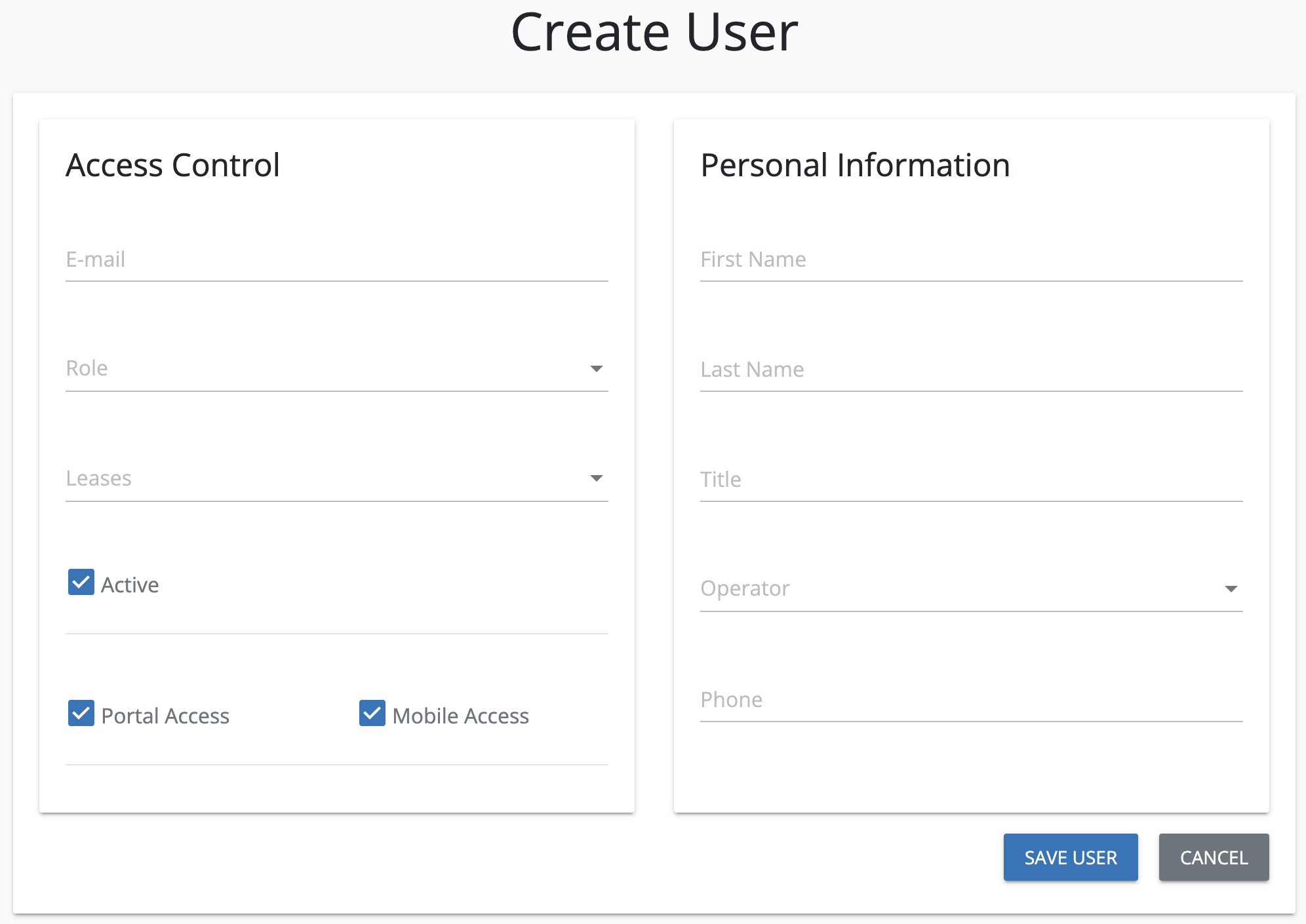Viewport: 1306px width, 924px height.
Task: Expand the Leases dropdown
Action: pyautogui.click(x=328, y=478)
